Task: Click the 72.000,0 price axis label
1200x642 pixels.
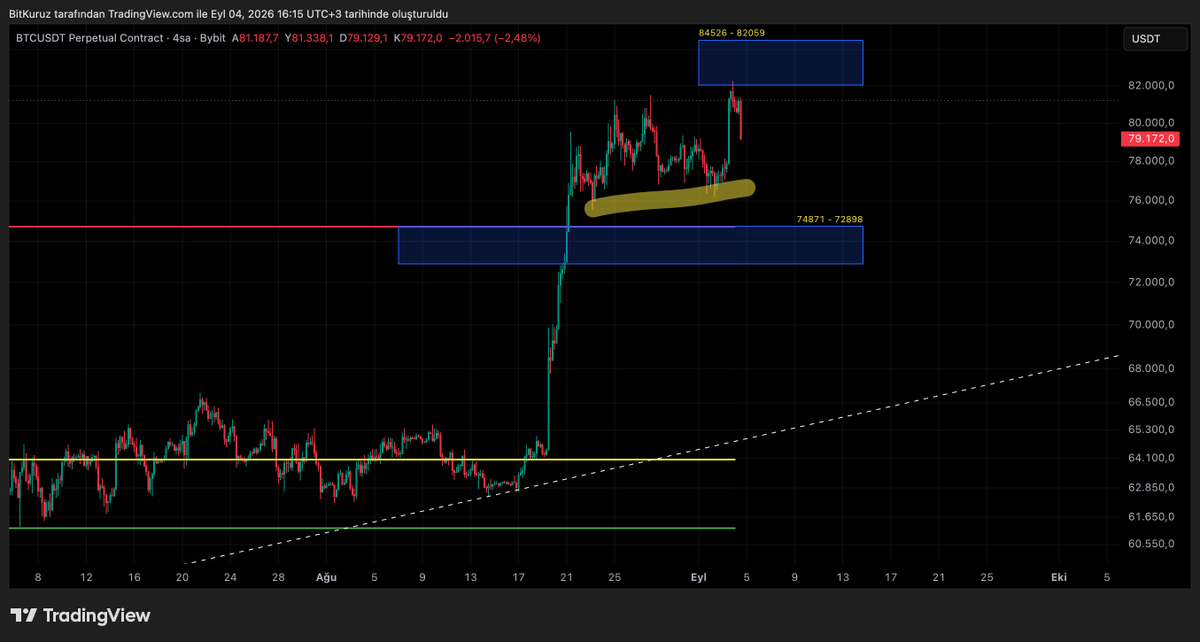Action: point(1150,282)
